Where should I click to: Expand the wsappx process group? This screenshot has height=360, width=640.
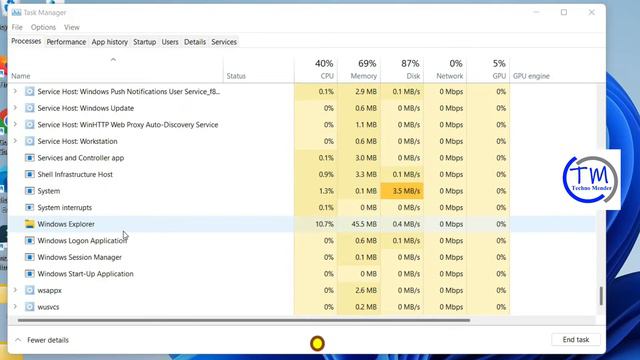[x=15, y=290]
